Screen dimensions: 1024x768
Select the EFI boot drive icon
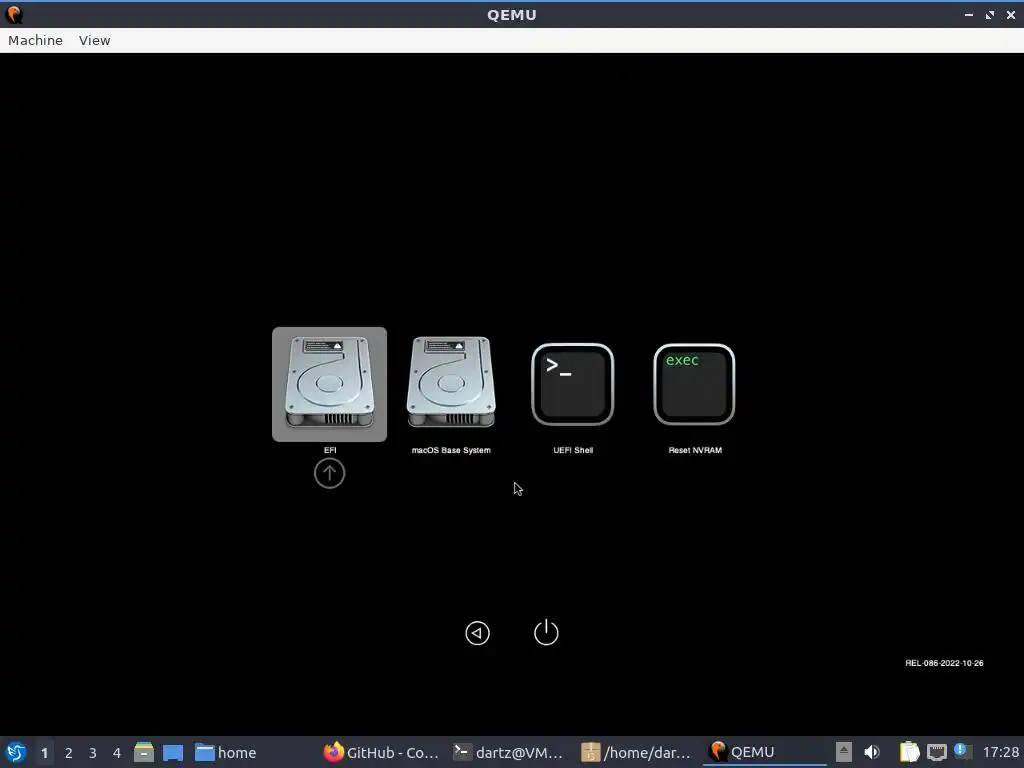pyautogui.click(x=329, y=384)
